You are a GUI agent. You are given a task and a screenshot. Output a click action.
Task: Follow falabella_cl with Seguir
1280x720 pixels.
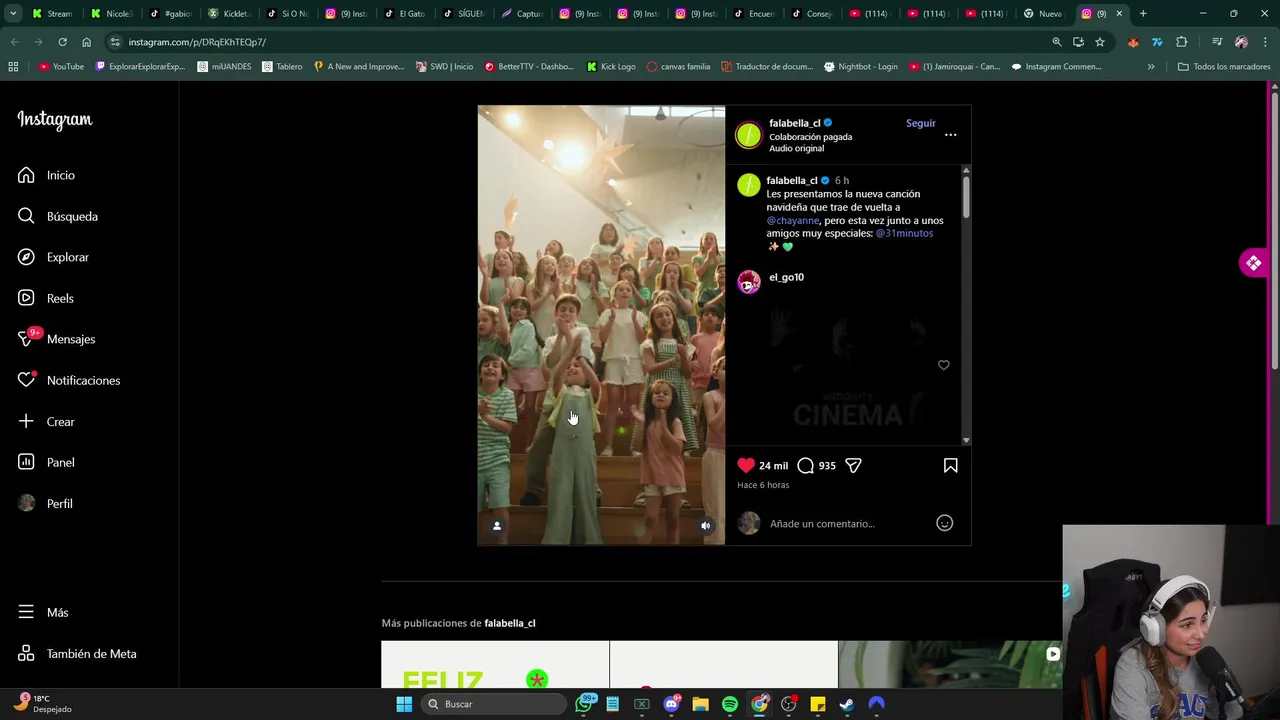pos(921,123)
